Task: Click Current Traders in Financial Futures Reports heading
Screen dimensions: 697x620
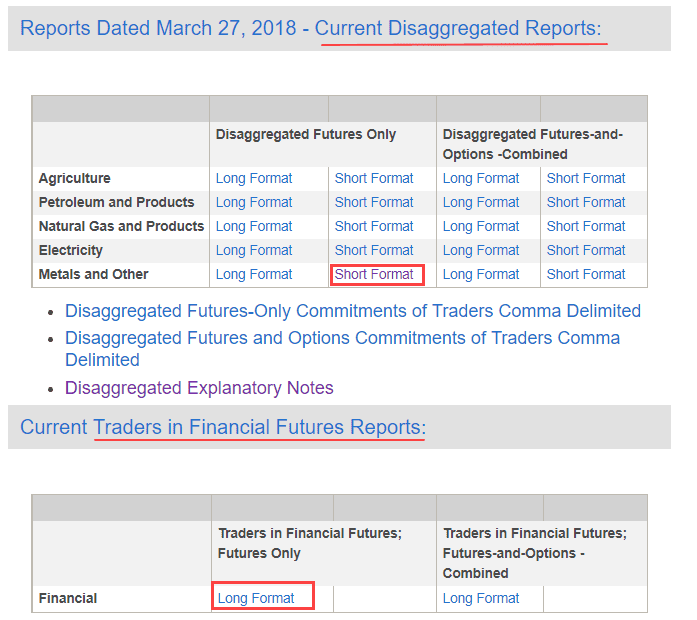Action: point(258,428)
